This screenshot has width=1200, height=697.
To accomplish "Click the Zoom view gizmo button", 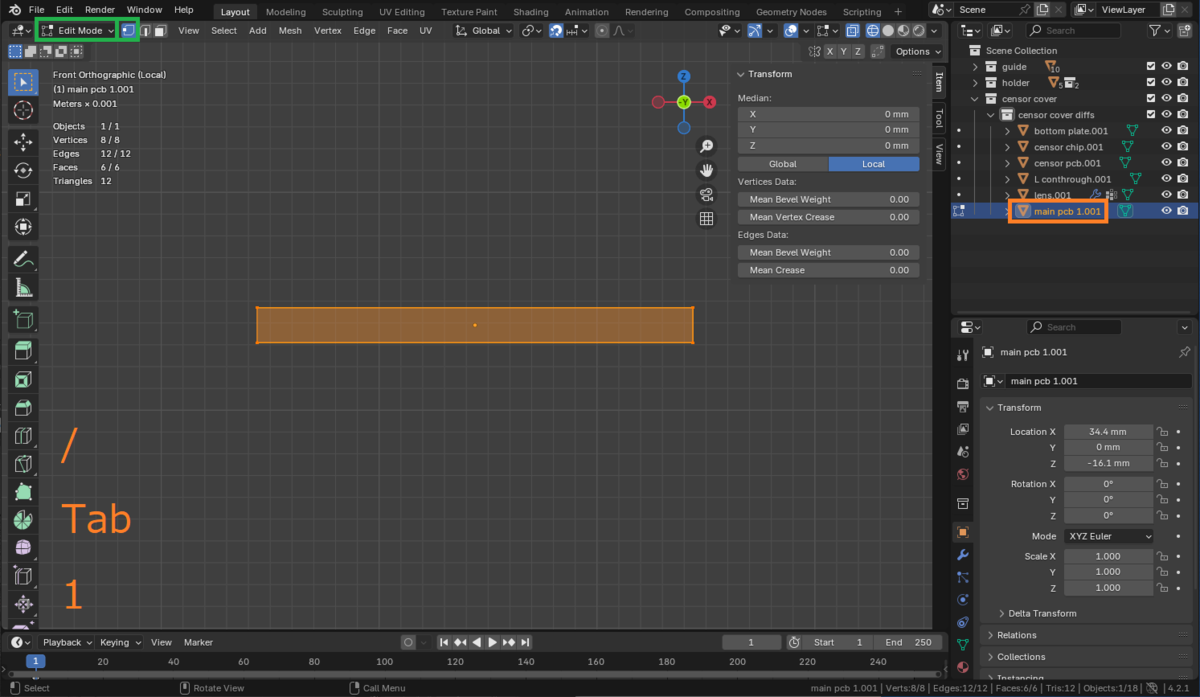I will [x=707, y=147].
